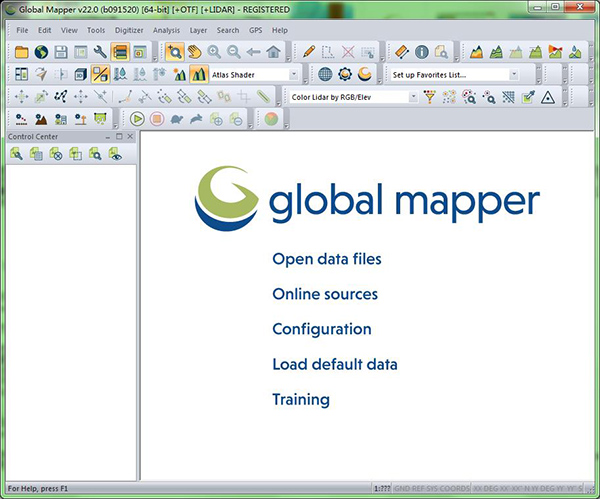This screenshot has height=499, width=600.
Task: Open the Atlas Shader dropdown
Action: click(x=293, y=75)
